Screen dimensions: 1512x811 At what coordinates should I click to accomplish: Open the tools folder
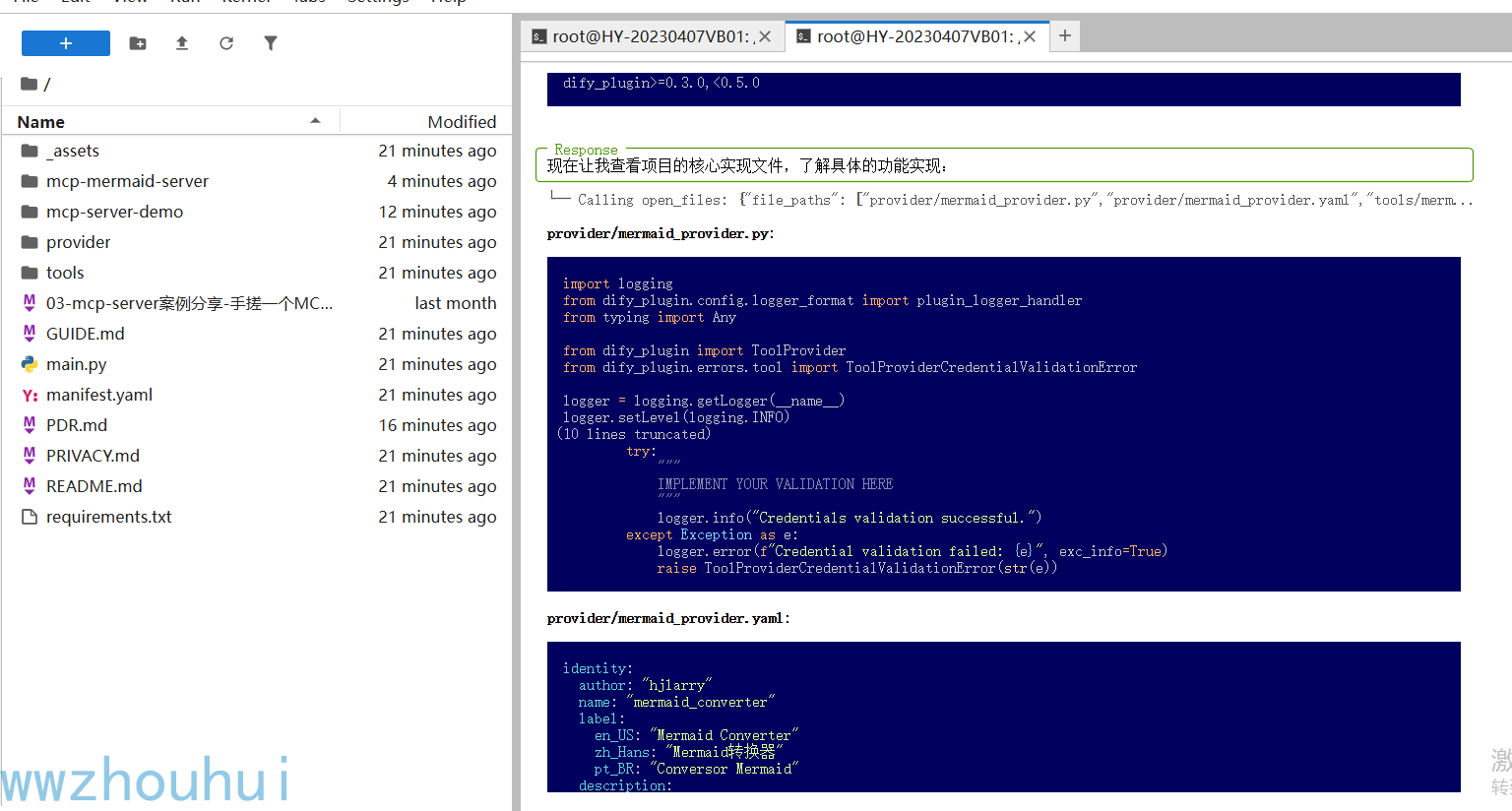[258, 273]
